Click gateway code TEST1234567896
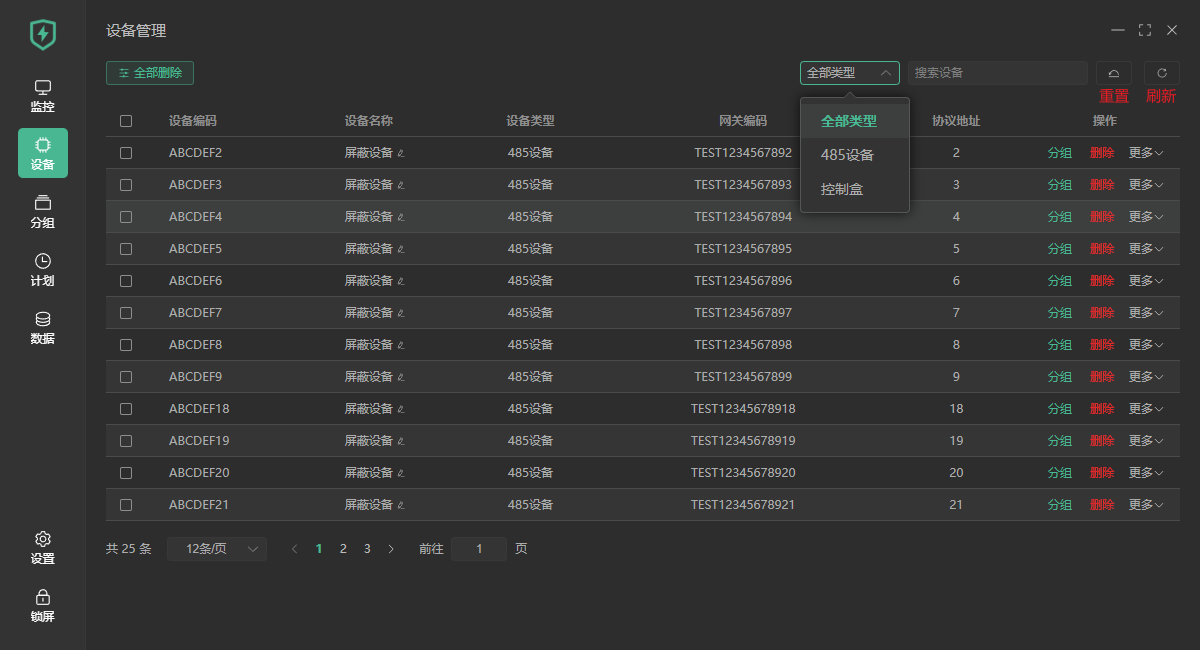The image size is (1200, 650). pos(743,281)
